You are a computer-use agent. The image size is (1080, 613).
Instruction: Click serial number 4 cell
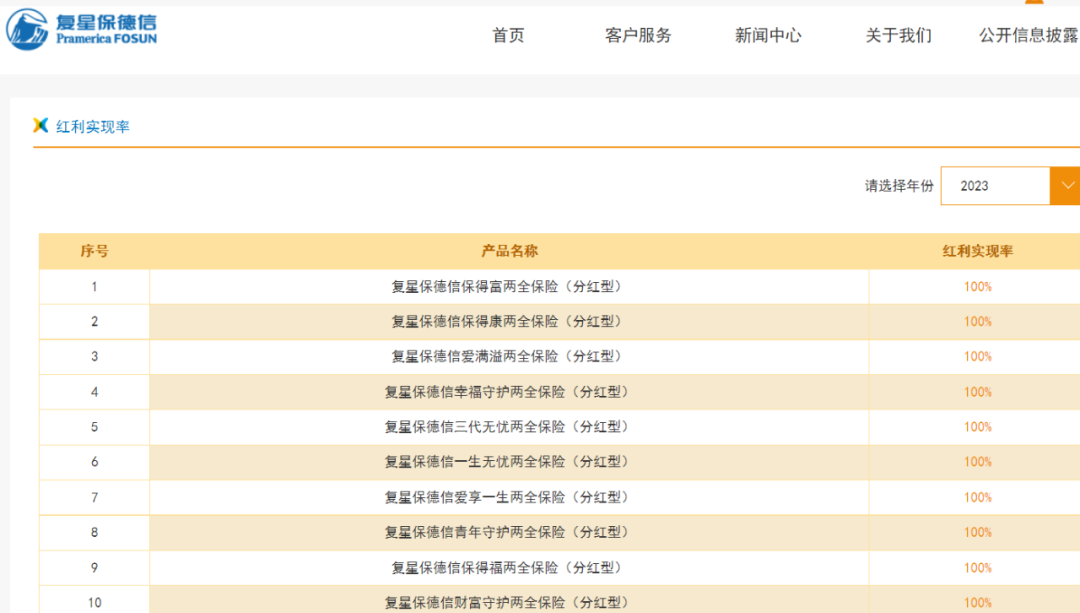point(94,392)
